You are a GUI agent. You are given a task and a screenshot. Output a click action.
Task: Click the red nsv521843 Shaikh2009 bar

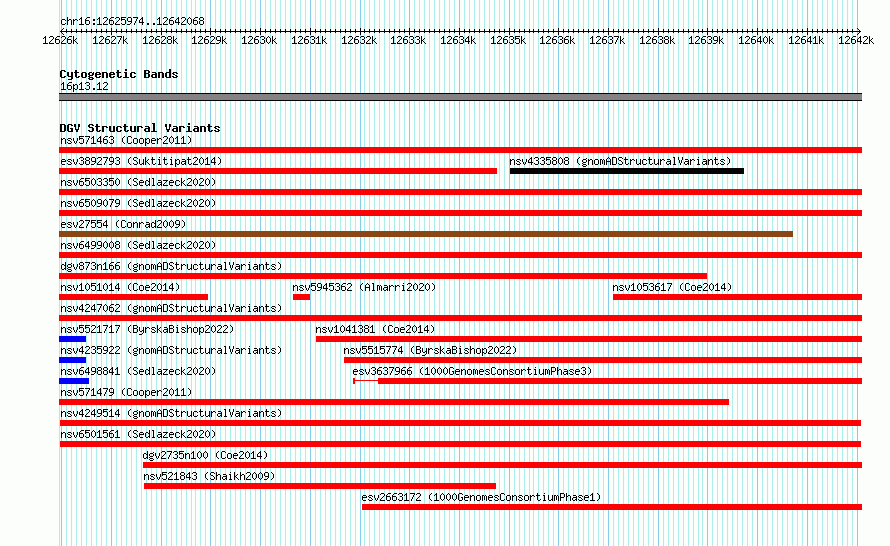[320, 486]
